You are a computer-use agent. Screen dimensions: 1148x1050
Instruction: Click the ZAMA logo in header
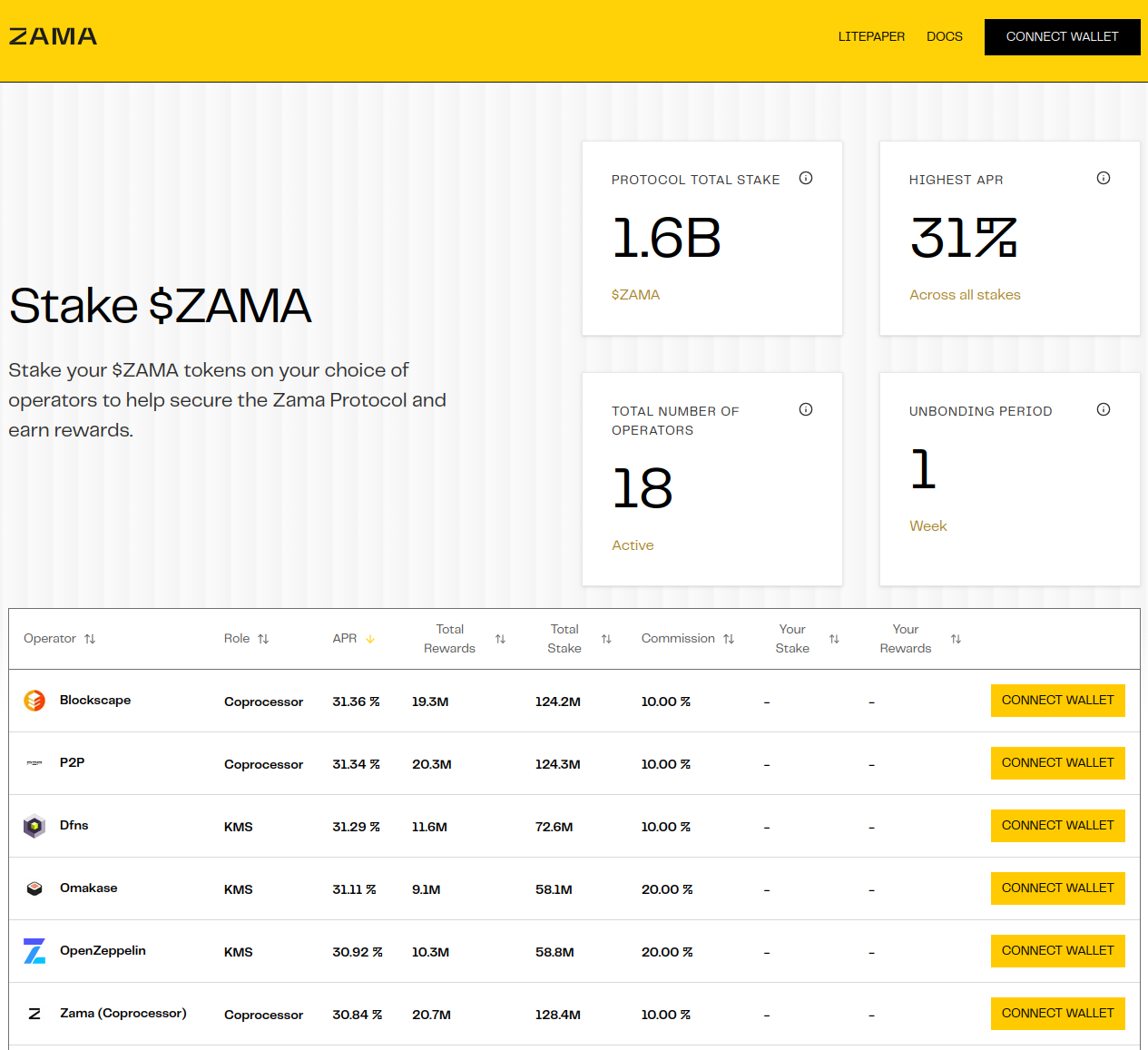[x=53, y=36]
